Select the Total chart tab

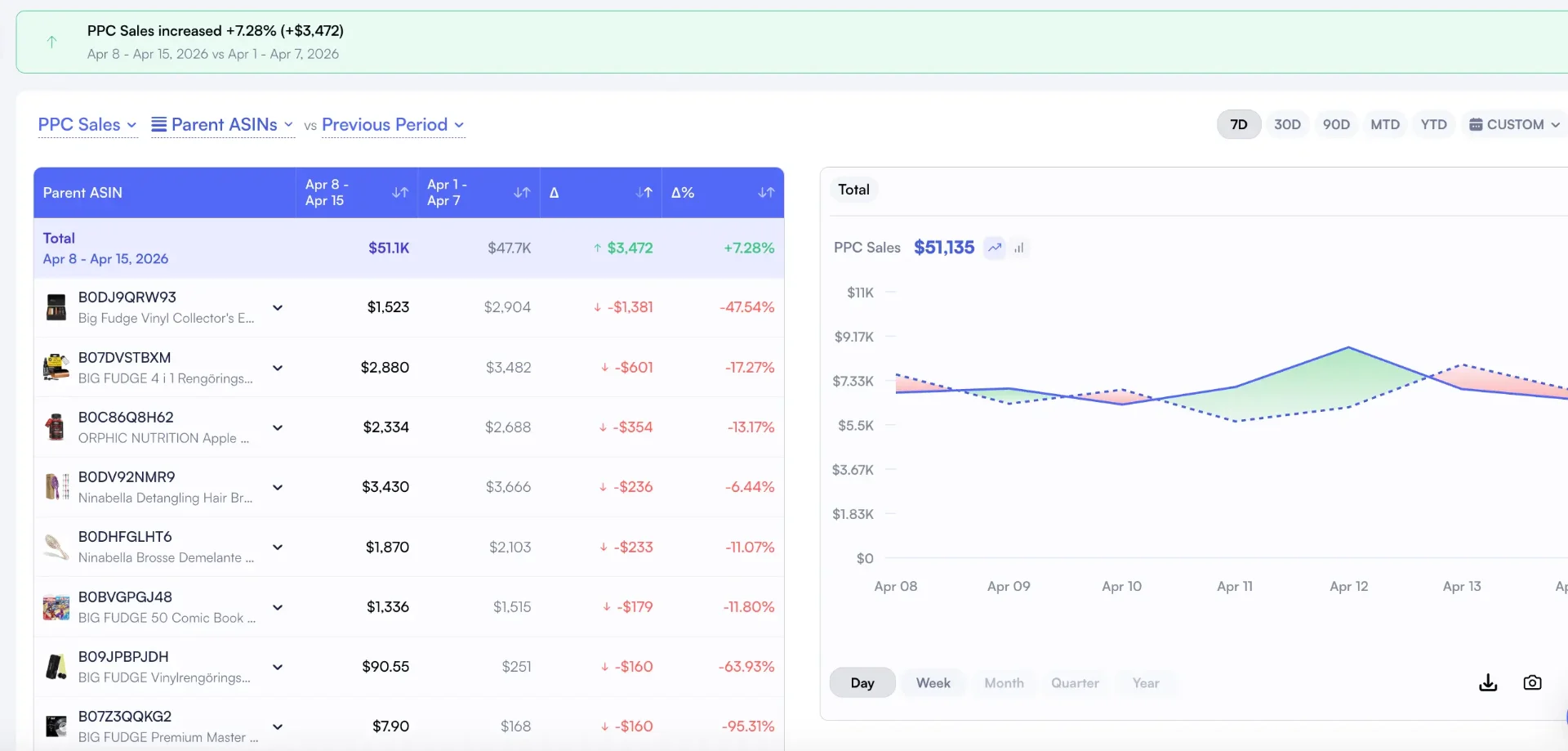[x=853, y=190]
